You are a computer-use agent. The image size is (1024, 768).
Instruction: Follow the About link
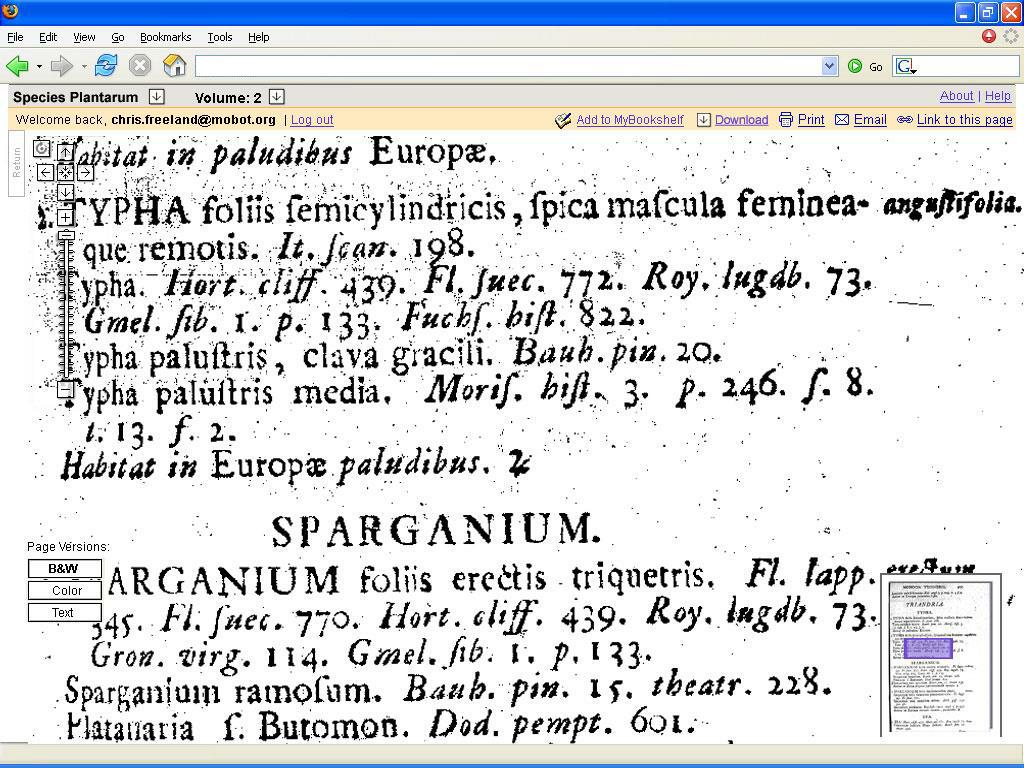[956, 96]
